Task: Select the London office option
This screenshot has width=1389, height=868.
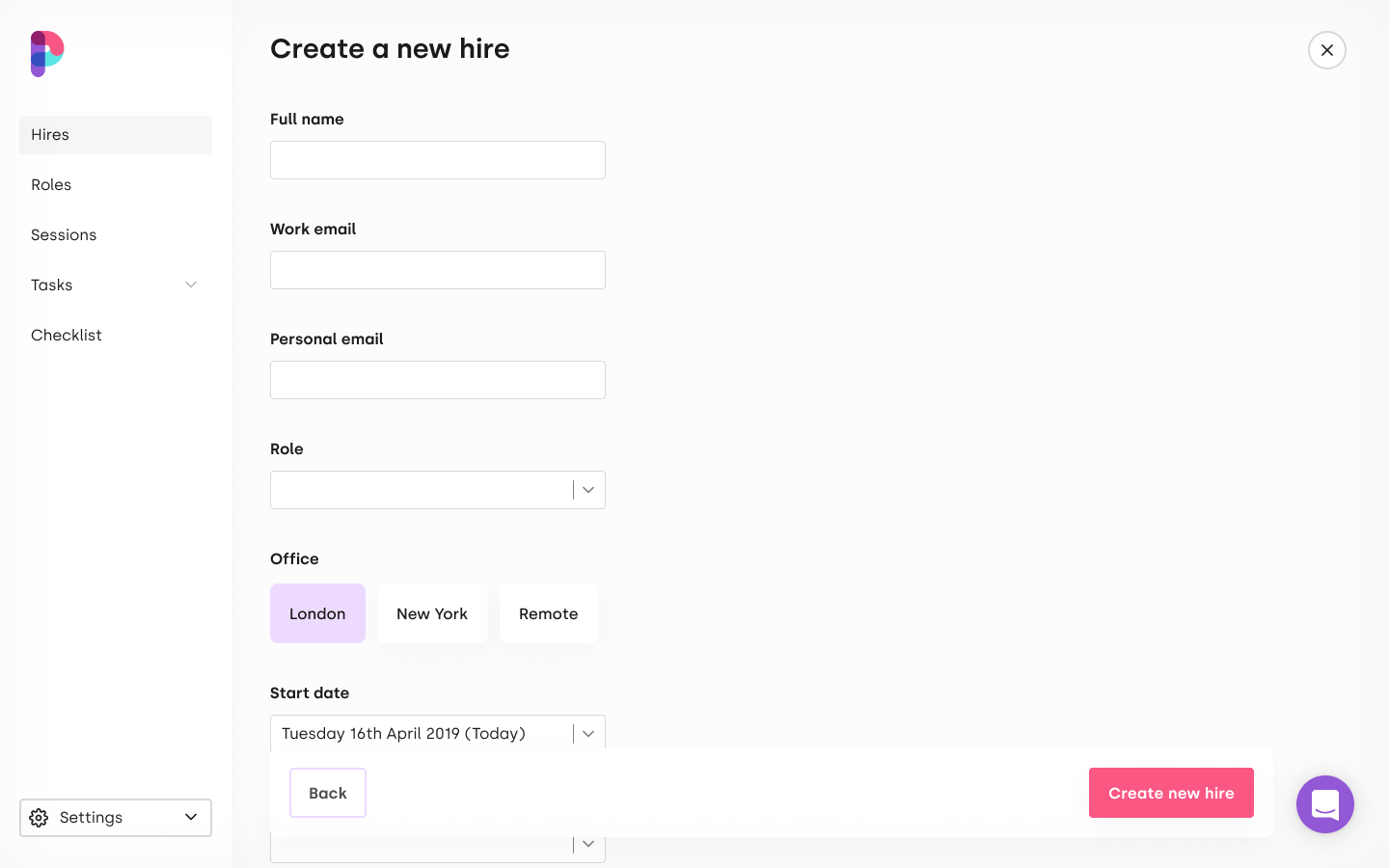Action: [x=317, y=613]
